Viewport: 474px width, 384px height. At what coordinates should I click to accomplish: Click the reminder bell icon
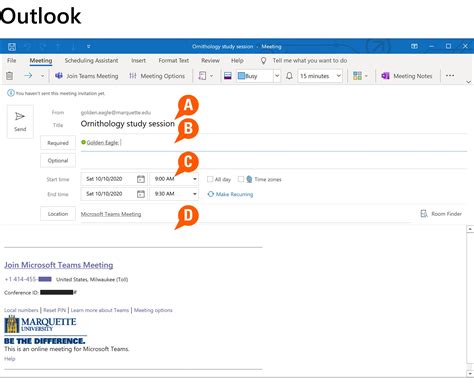pos(289,76)
